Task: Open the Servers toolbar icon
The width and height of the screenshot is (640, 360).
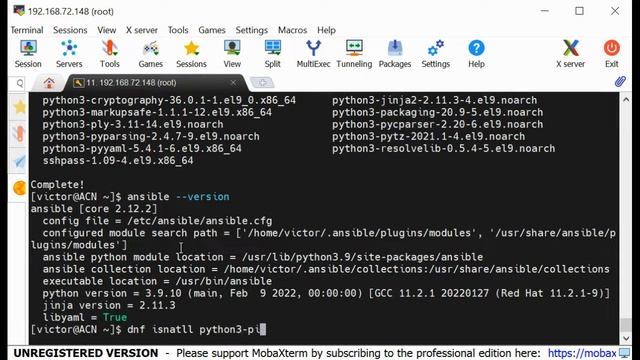Action: pyautogui.click(x=69, y=54)
